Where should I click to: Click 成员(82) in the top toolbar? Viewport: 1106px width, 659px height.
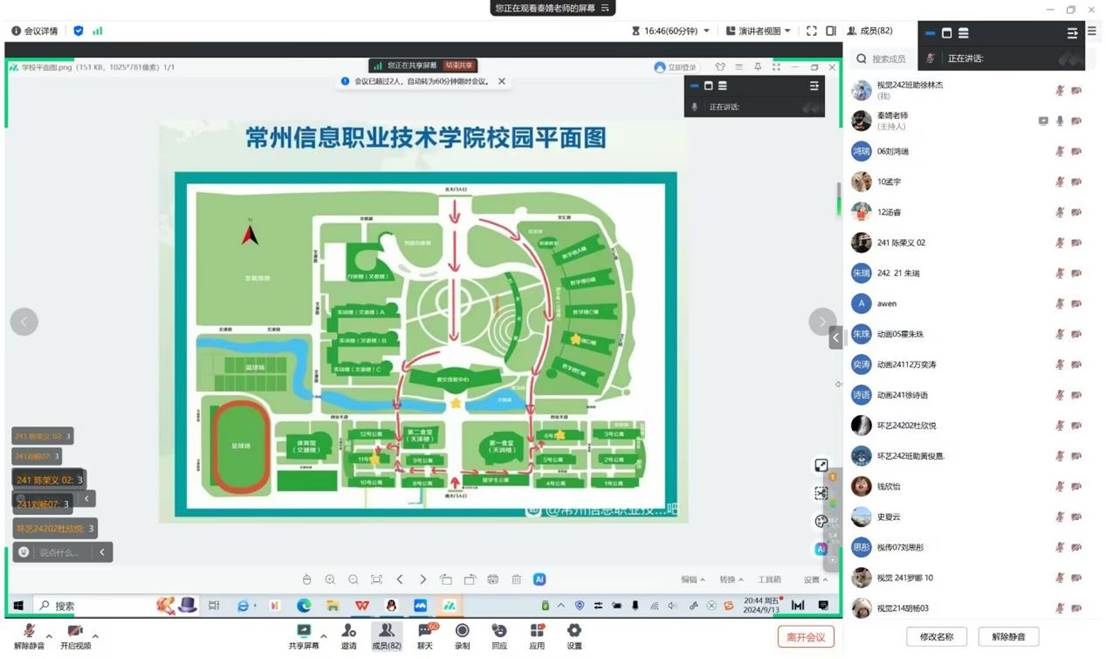pos(870,31)
